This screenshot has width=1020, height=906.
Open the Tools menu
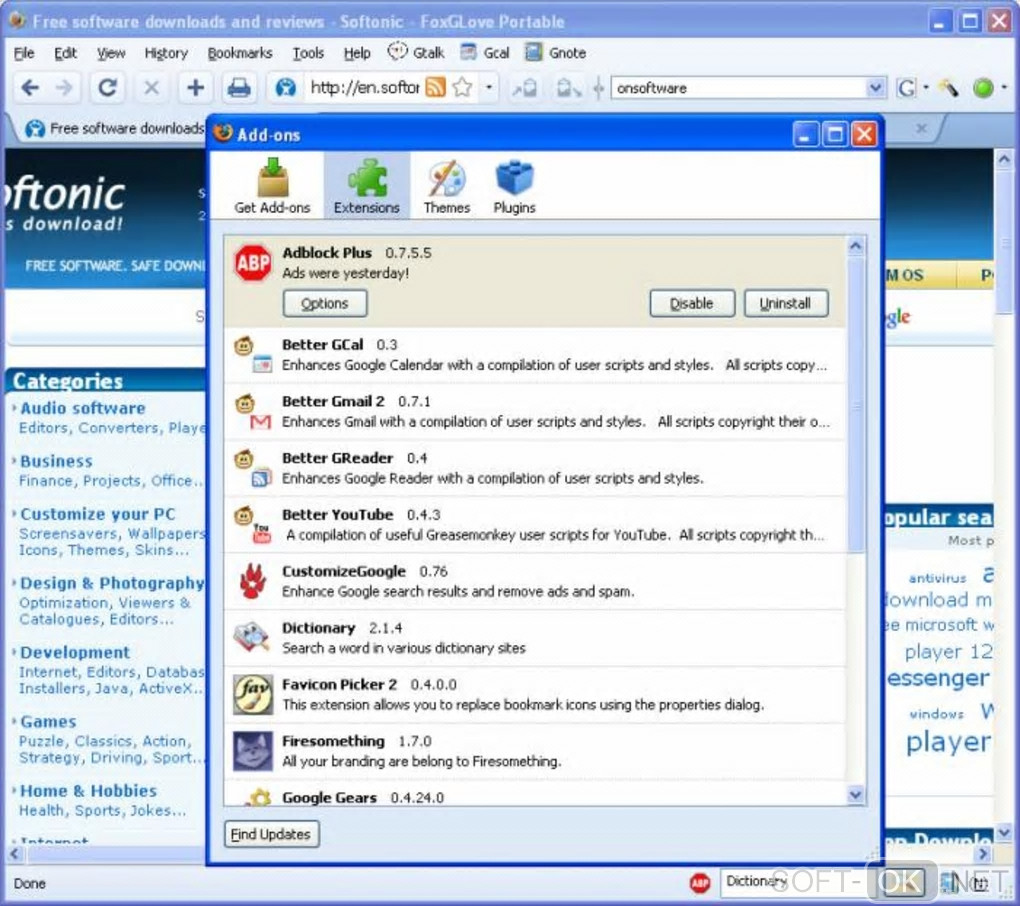308,53
